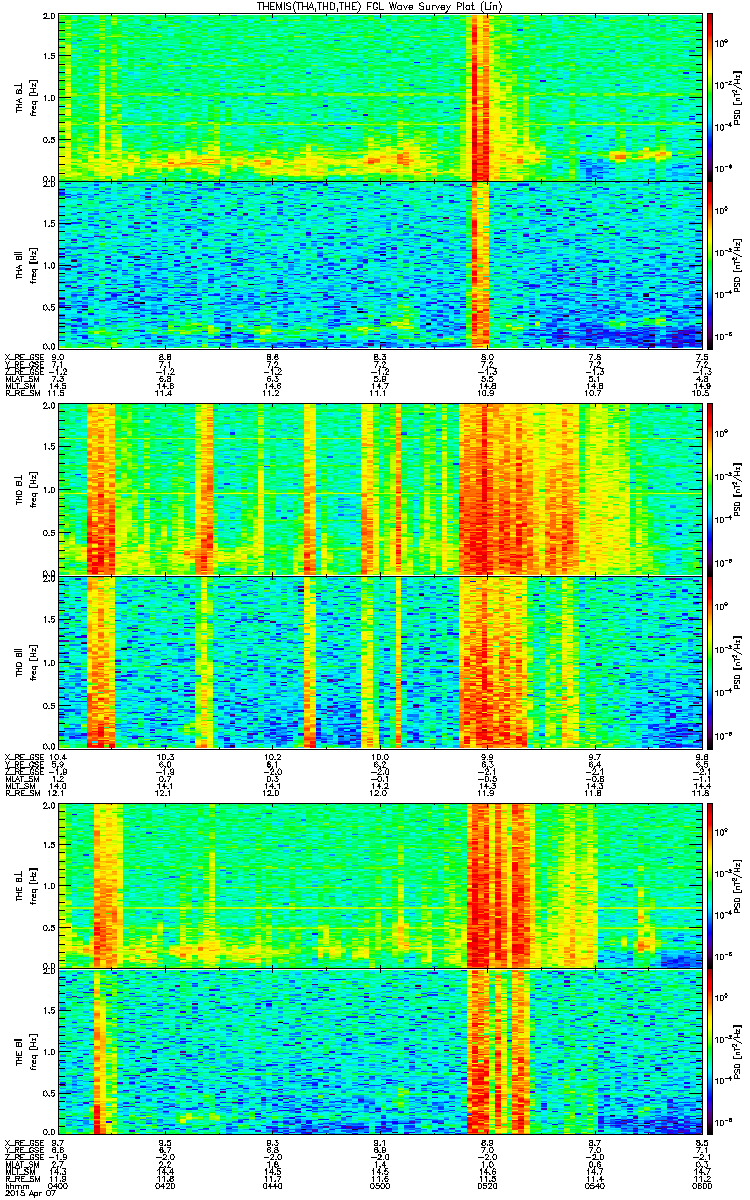750x1200 pixels.
Task: Click the first red burst in THD B⊥ after 0400
Action: click(101, 490)
